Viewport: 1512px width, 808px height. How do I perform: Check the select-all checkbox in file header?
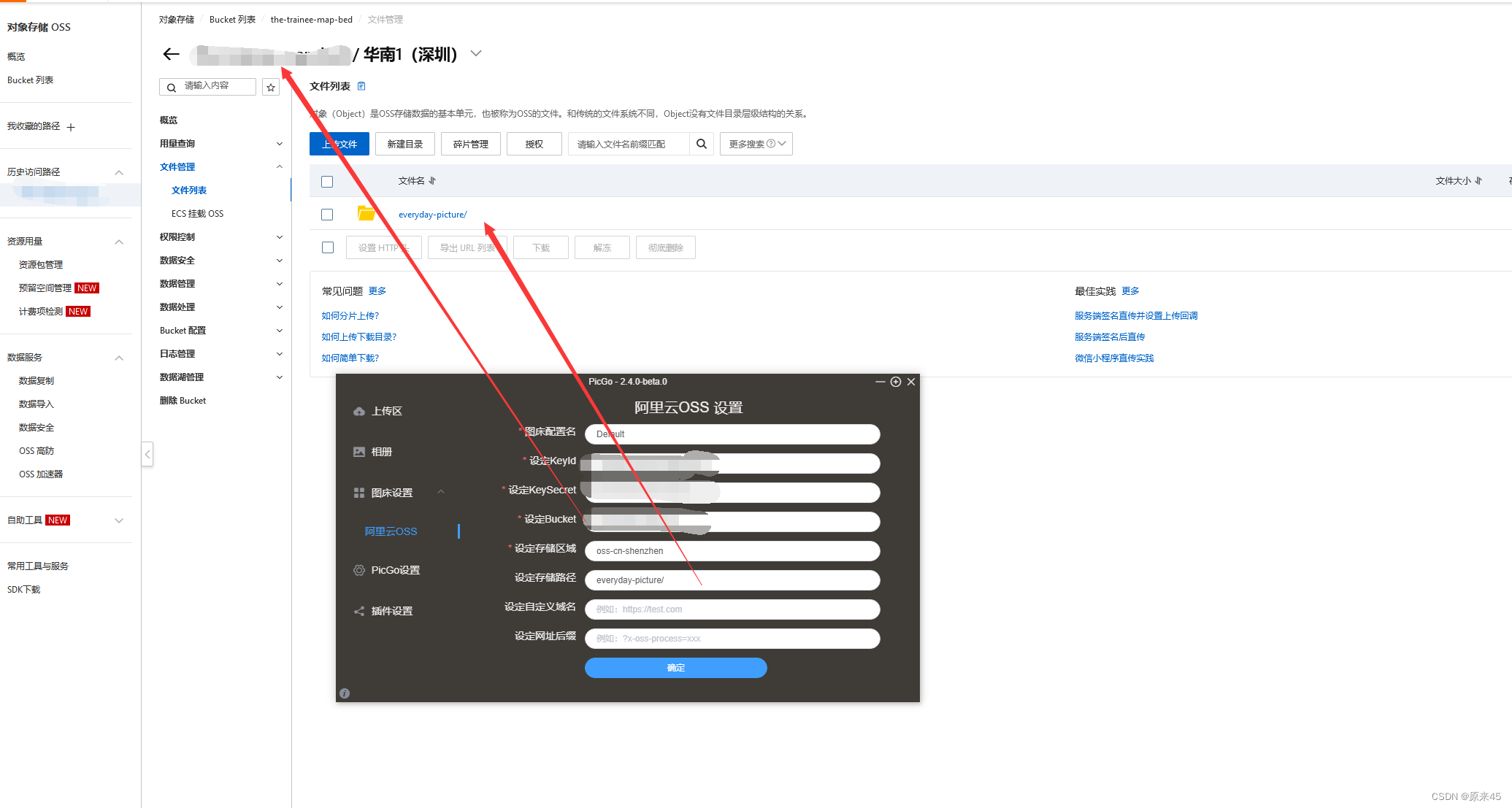pos(327,181)
